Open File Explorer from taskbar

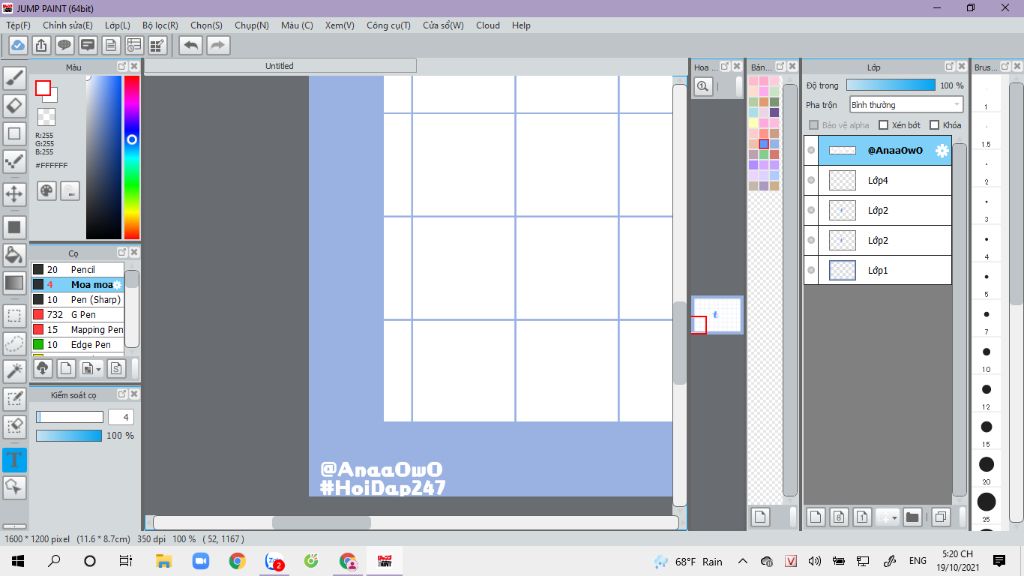(163, 561)
